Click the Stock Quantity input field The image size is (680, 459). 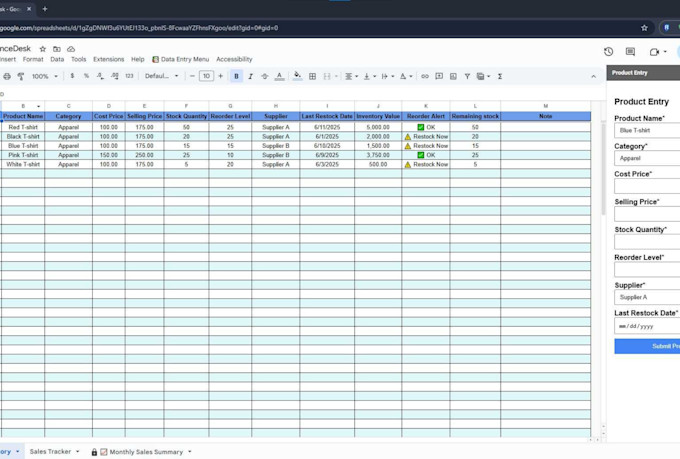point(647,242)
